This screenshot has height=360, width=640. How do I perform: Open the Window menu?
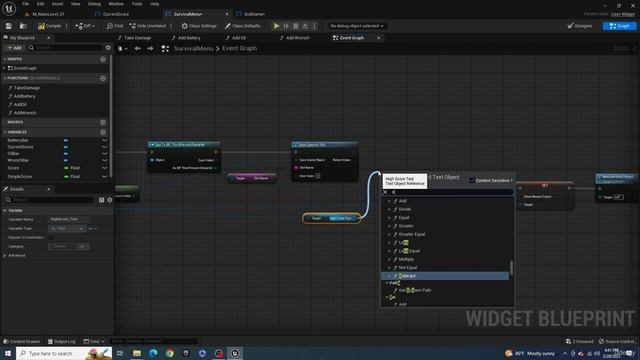pos(116,4)
